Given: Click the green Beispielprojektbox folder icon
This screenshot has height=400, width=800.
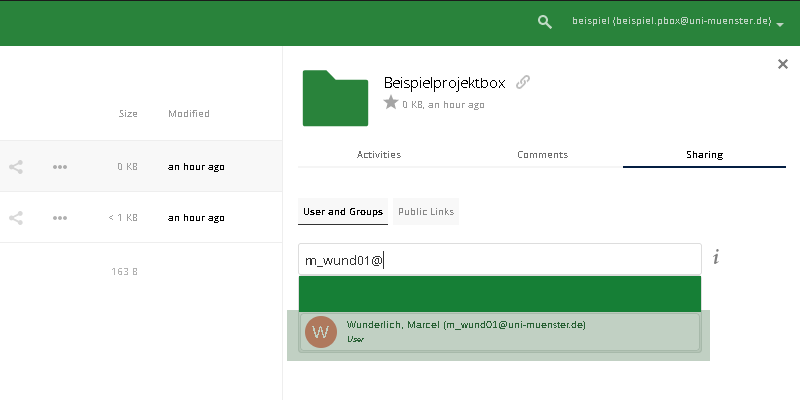Looking at the screenshot, I should [335, 98].
